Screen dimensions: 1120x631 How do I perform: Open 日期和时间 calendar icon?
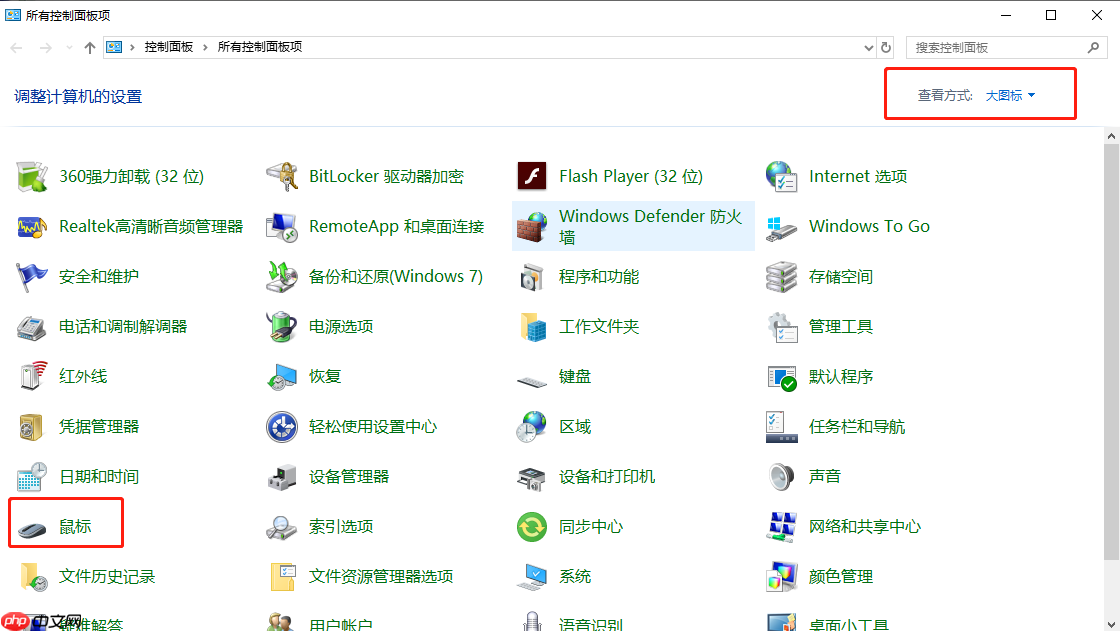(31, 477)
